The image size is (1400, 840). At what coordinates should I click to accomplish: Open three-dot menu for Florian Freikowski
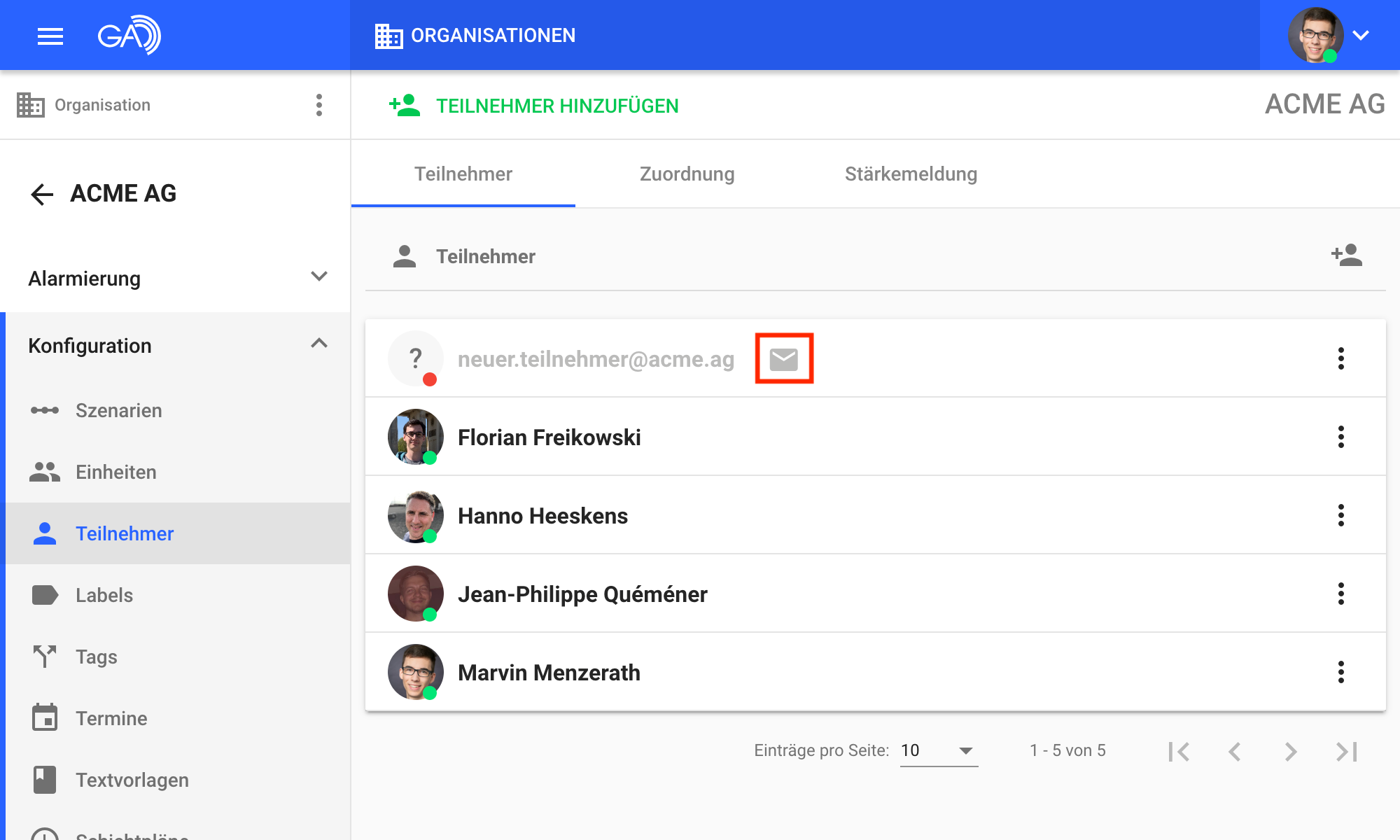tap(1340, 437)
